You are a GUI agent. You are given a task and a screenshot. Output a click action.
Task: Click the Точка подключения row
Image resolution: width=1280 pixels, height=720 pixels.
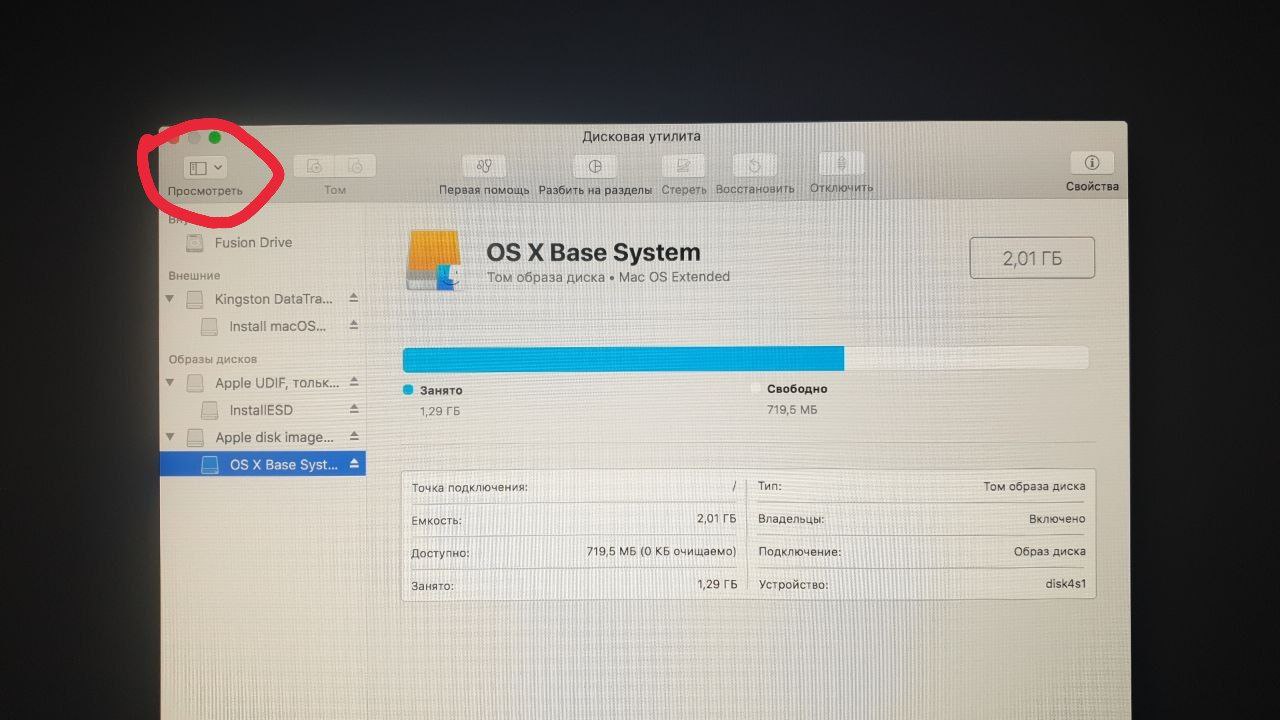pyautogui.click(x=574, y=487)
